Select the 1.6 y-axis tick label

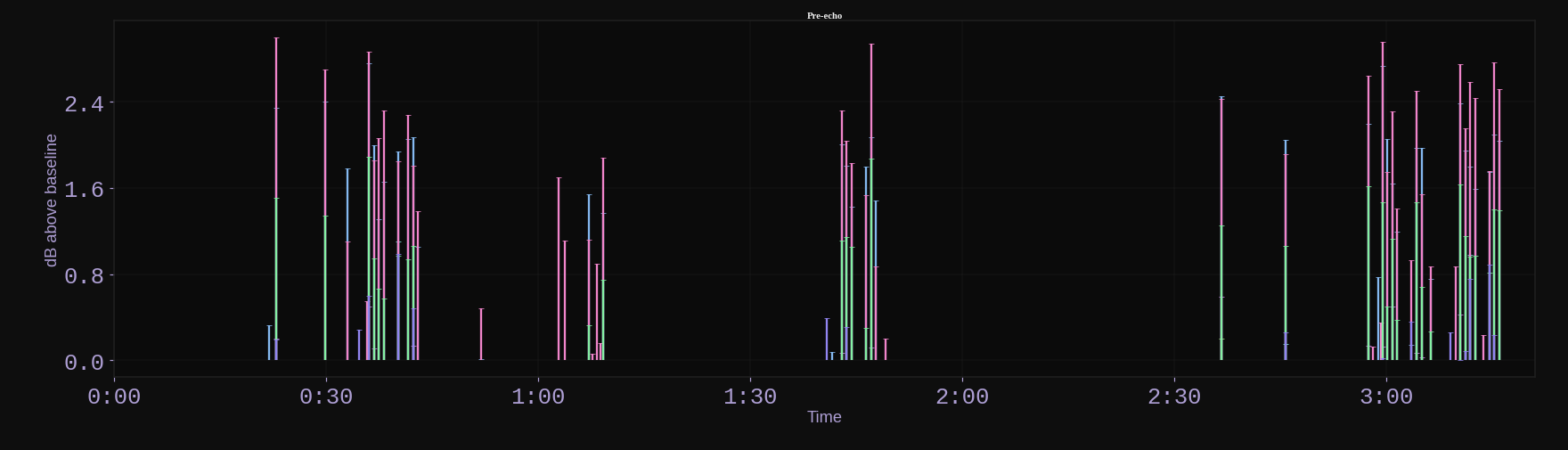84,190
